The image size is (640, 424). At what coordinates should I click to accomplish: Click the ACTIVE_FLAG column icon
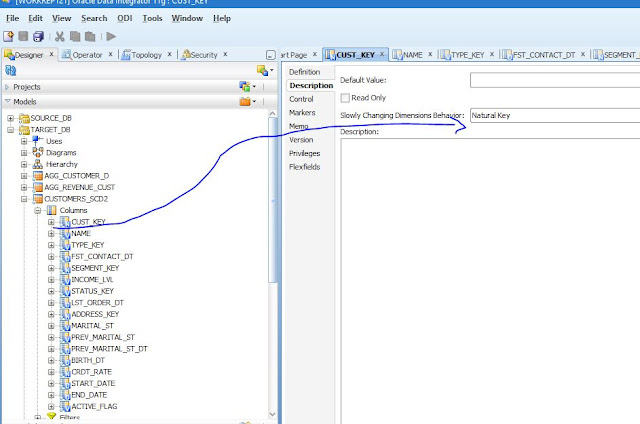click(x=65, y=406)
